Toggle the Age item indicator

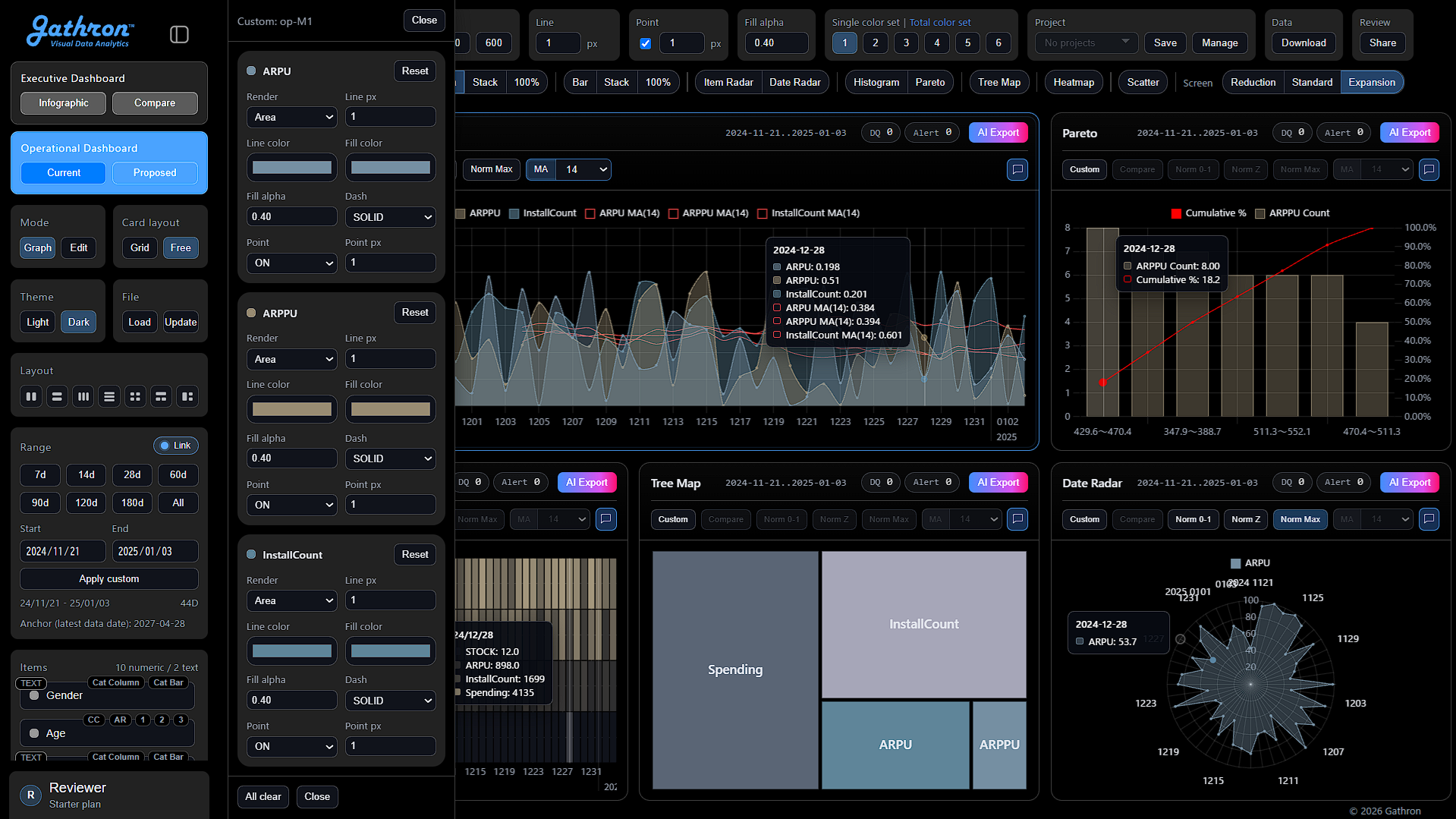(34, 733)
